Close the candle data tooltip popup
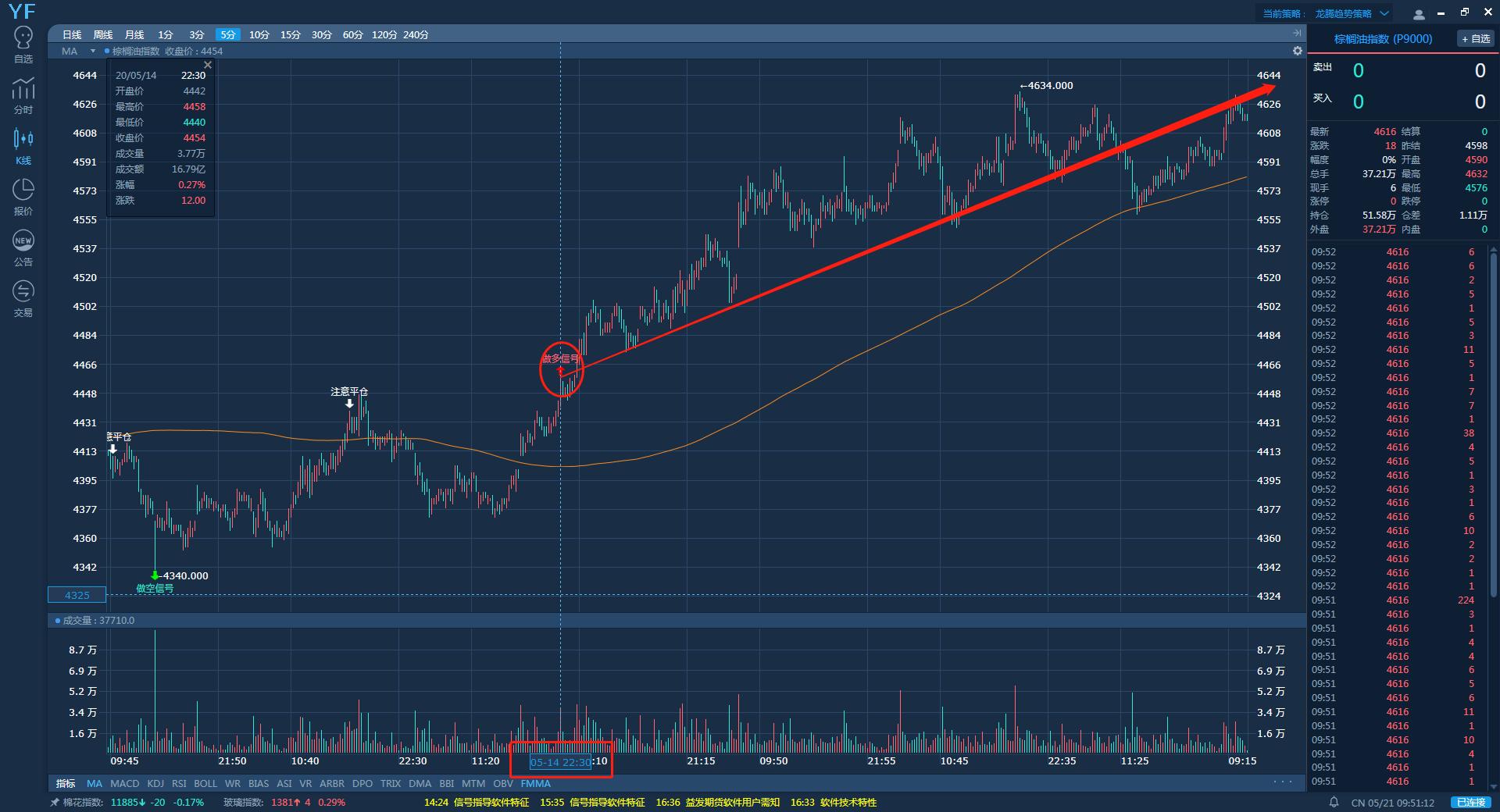This screenshot has height=812, width=1500. pos(208,65)
